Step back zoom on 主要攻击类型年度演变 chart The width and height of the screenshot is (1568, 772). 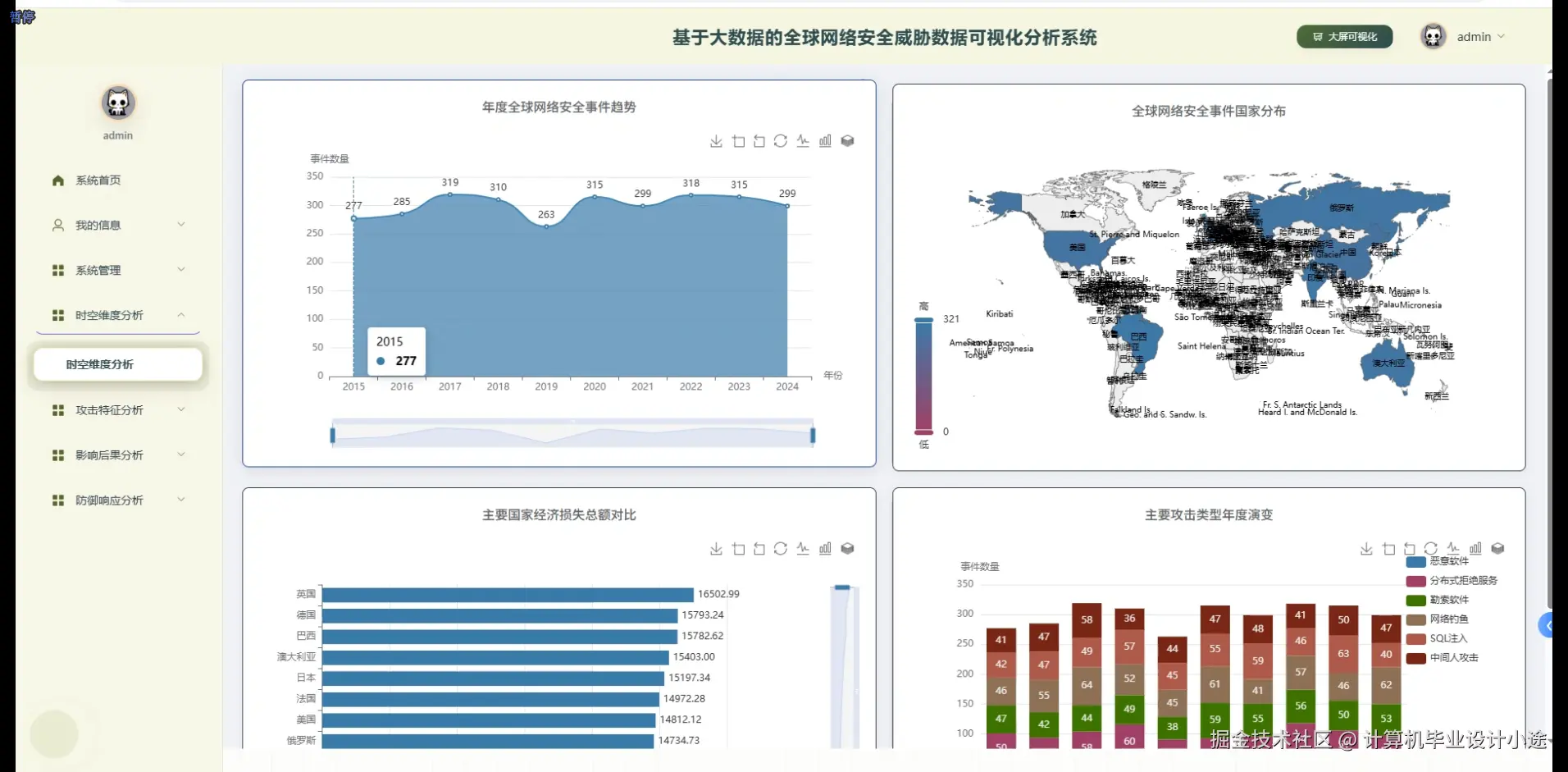(x=1410, y=549)
